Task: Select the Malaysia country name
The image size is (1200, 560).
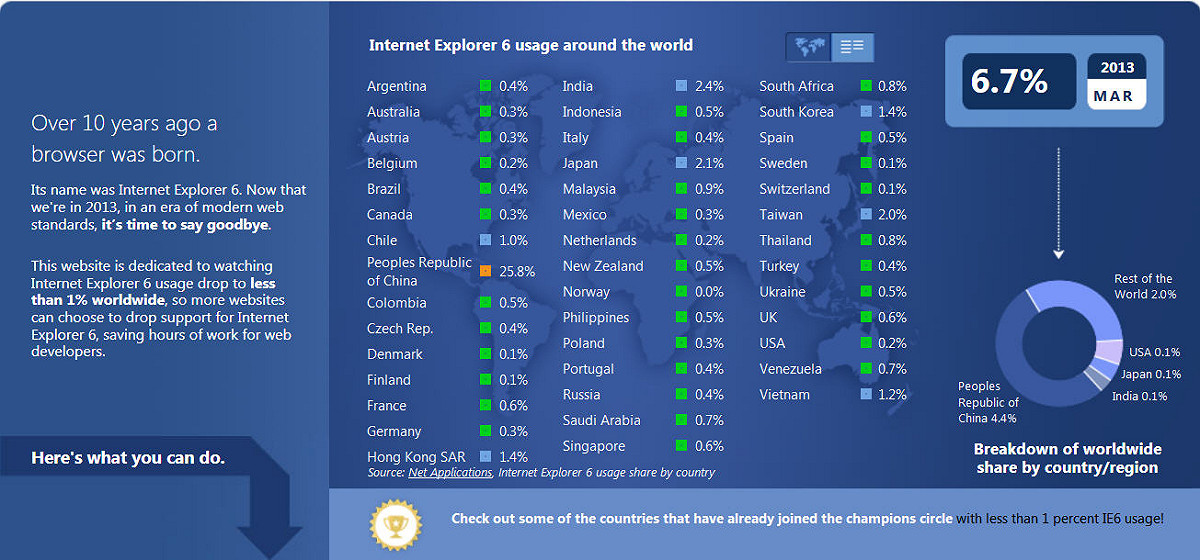Action: coord(589,189)
